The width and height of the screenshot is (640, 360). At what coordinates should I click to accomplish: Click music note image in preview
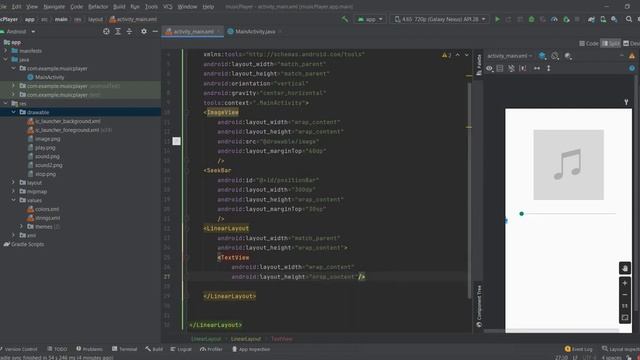569,165
